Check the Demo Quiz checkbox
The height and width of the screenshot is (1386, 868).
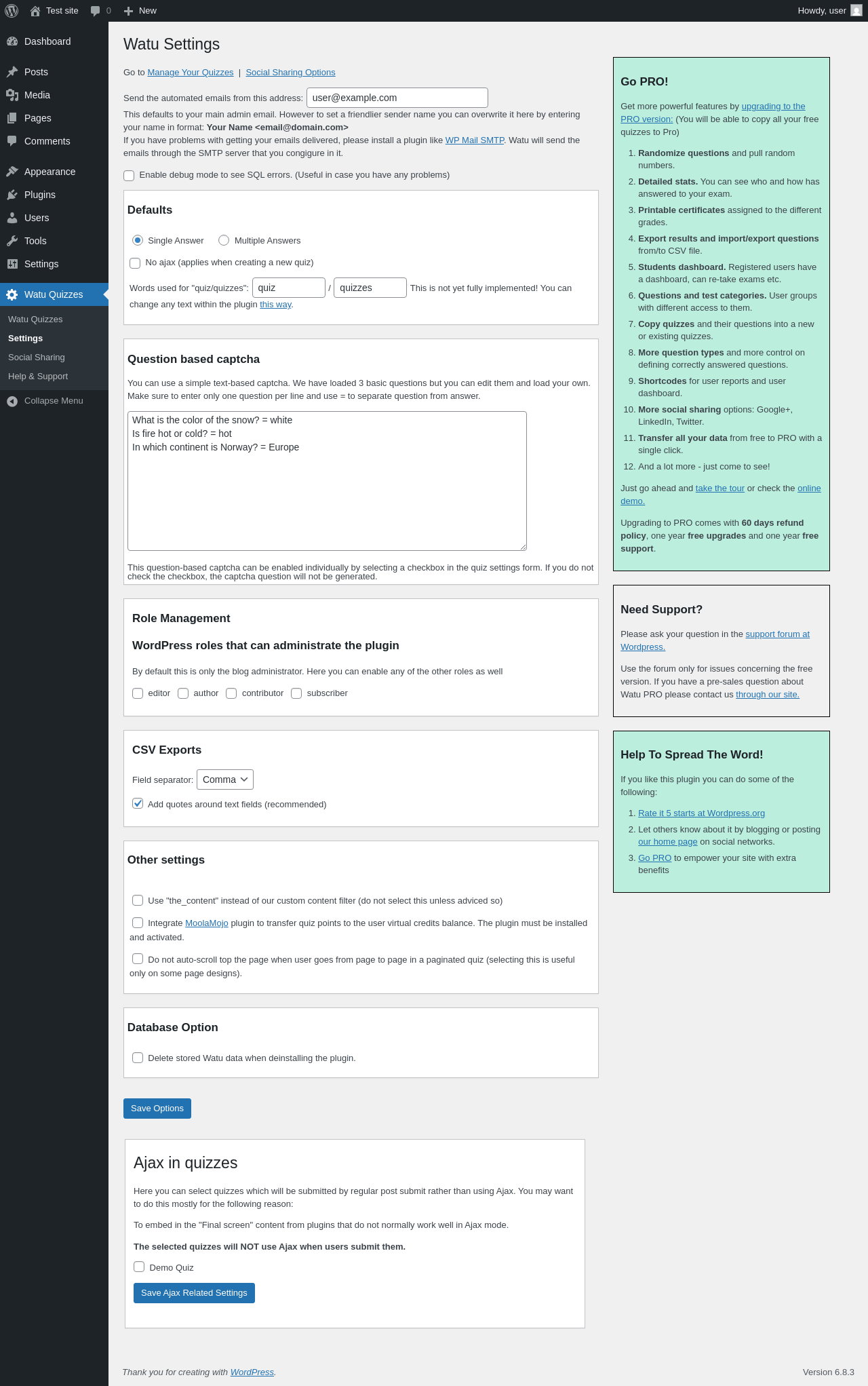click(139, 1267)
